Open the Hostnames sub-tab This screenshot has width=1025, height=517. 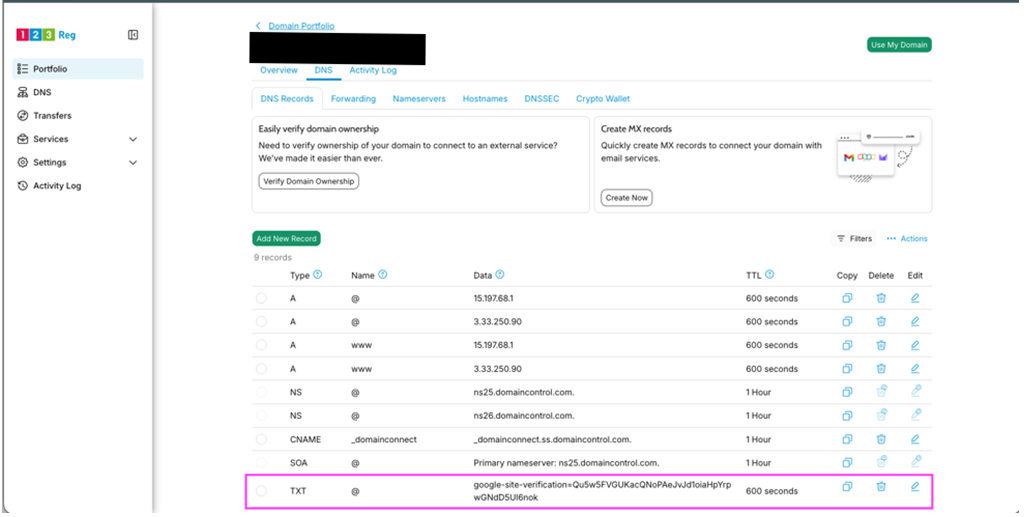tap(485, 99)
